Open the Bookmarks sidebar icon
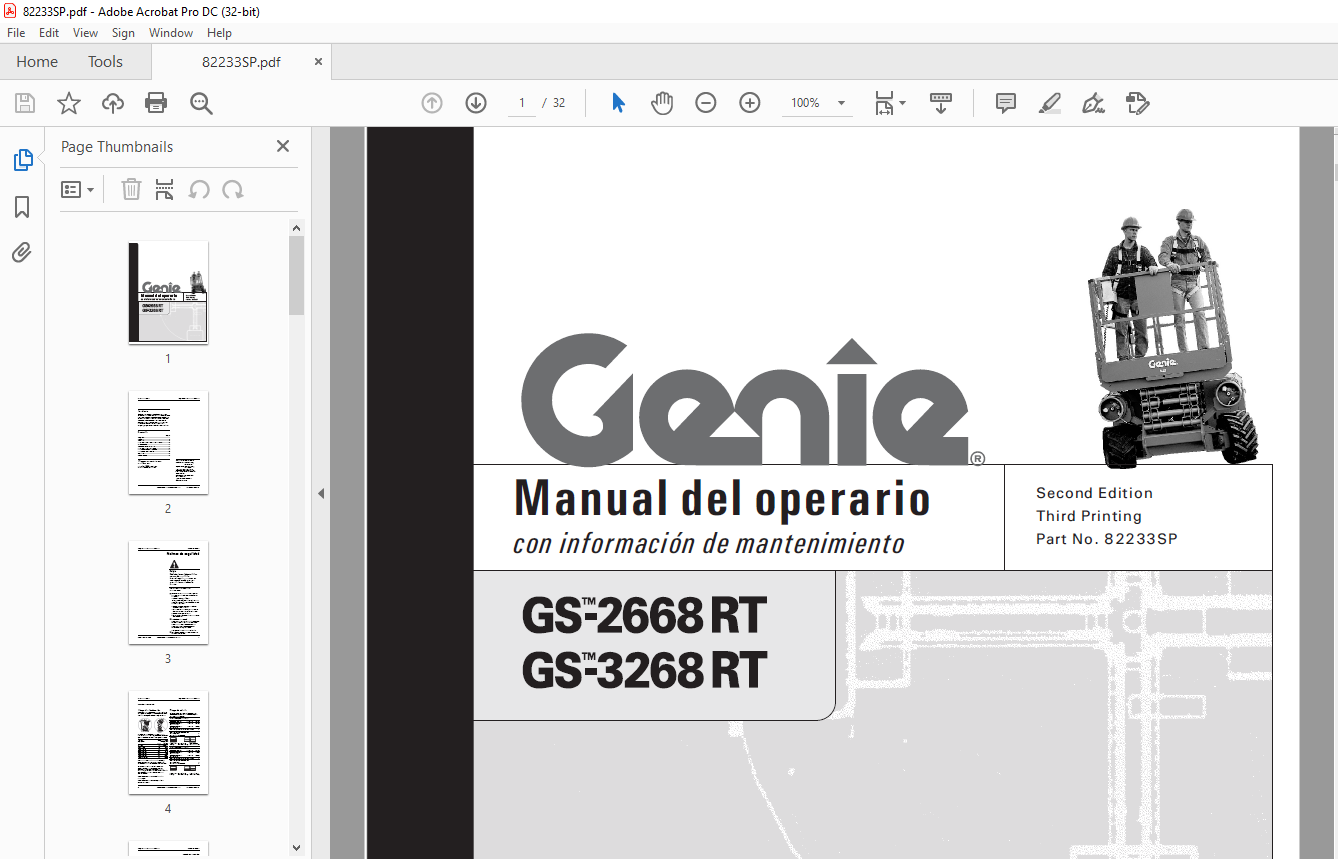Screen dimensions: 1338x859 coord(22,207)
